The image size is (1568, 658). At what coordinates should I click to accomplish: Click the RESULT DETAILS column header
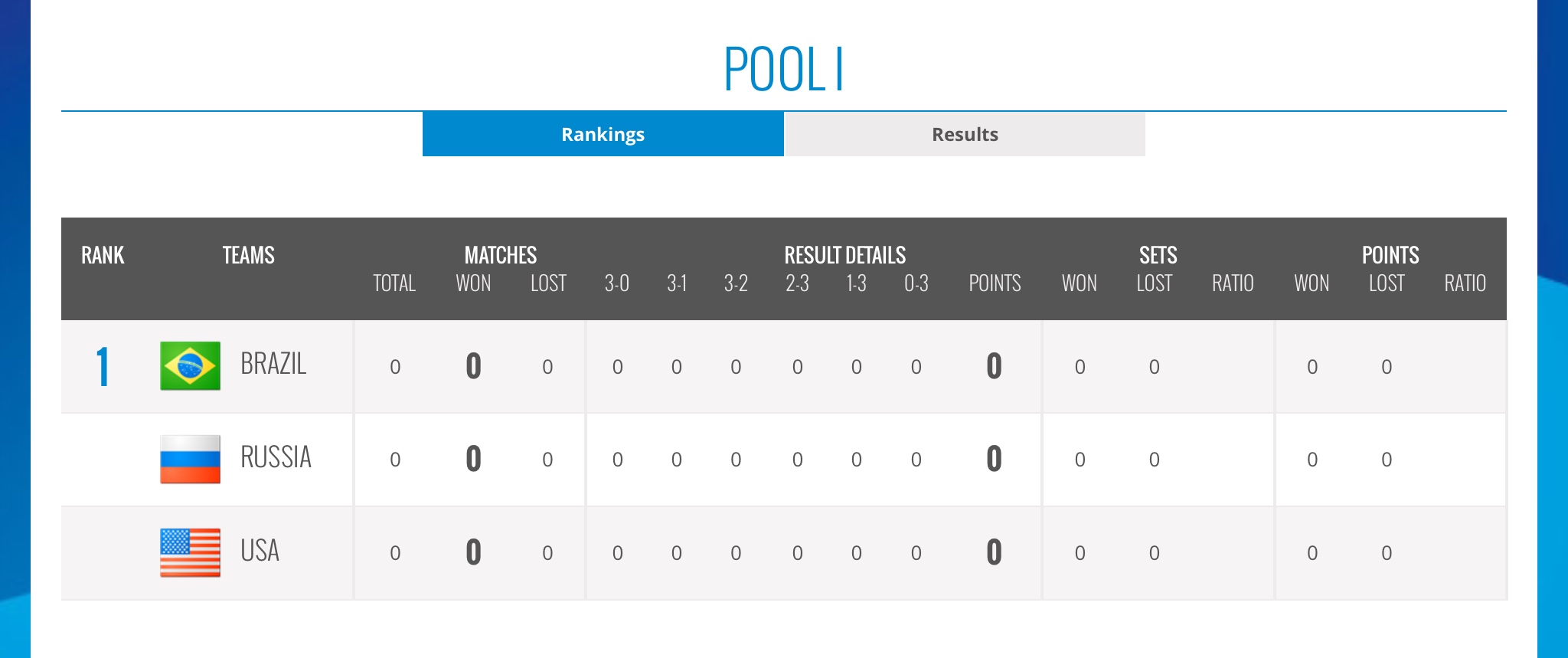point(844,255)
